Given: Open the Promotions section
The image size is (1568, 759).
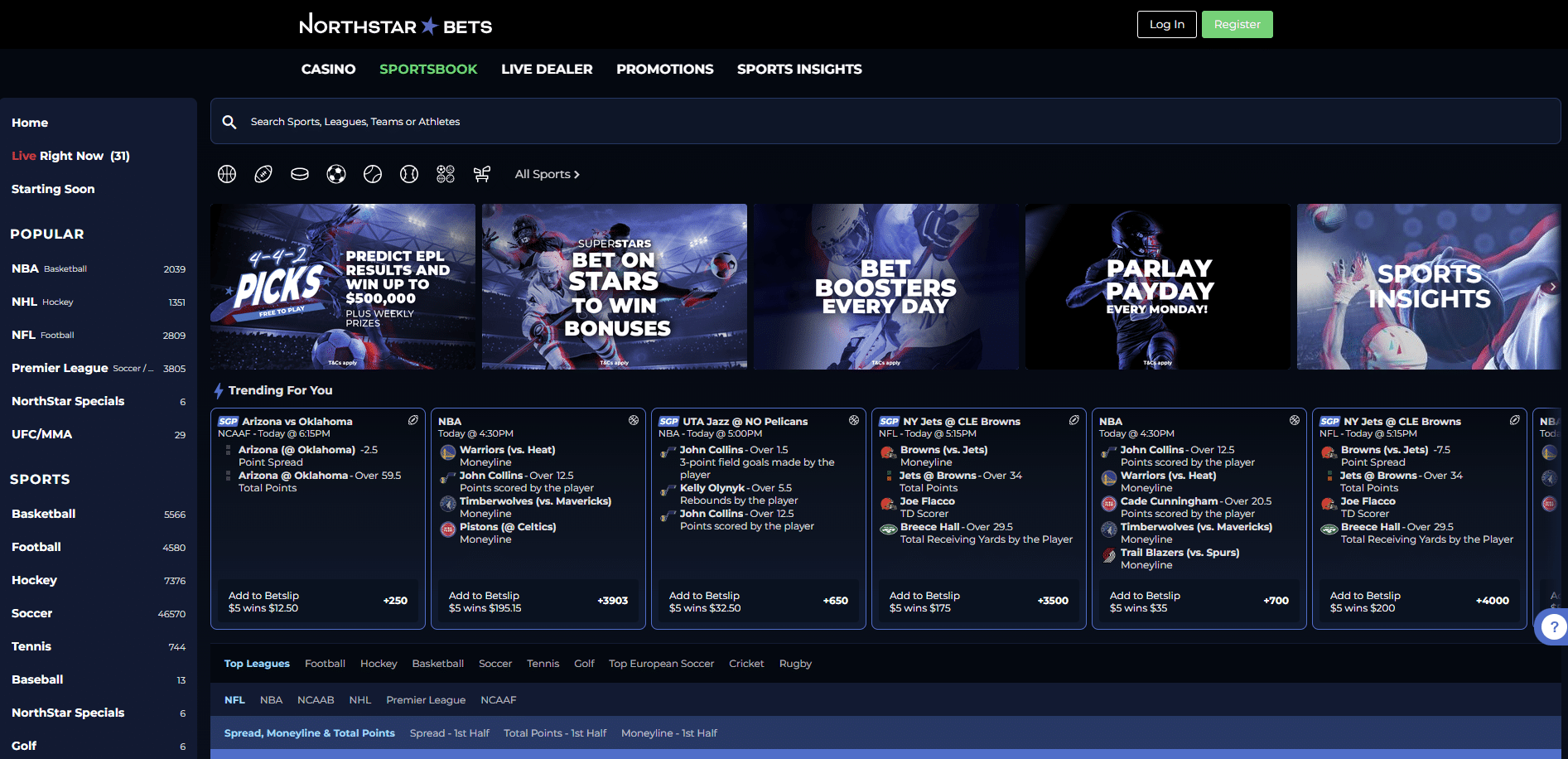Looking at the screenshot, I should coord(665,70).
